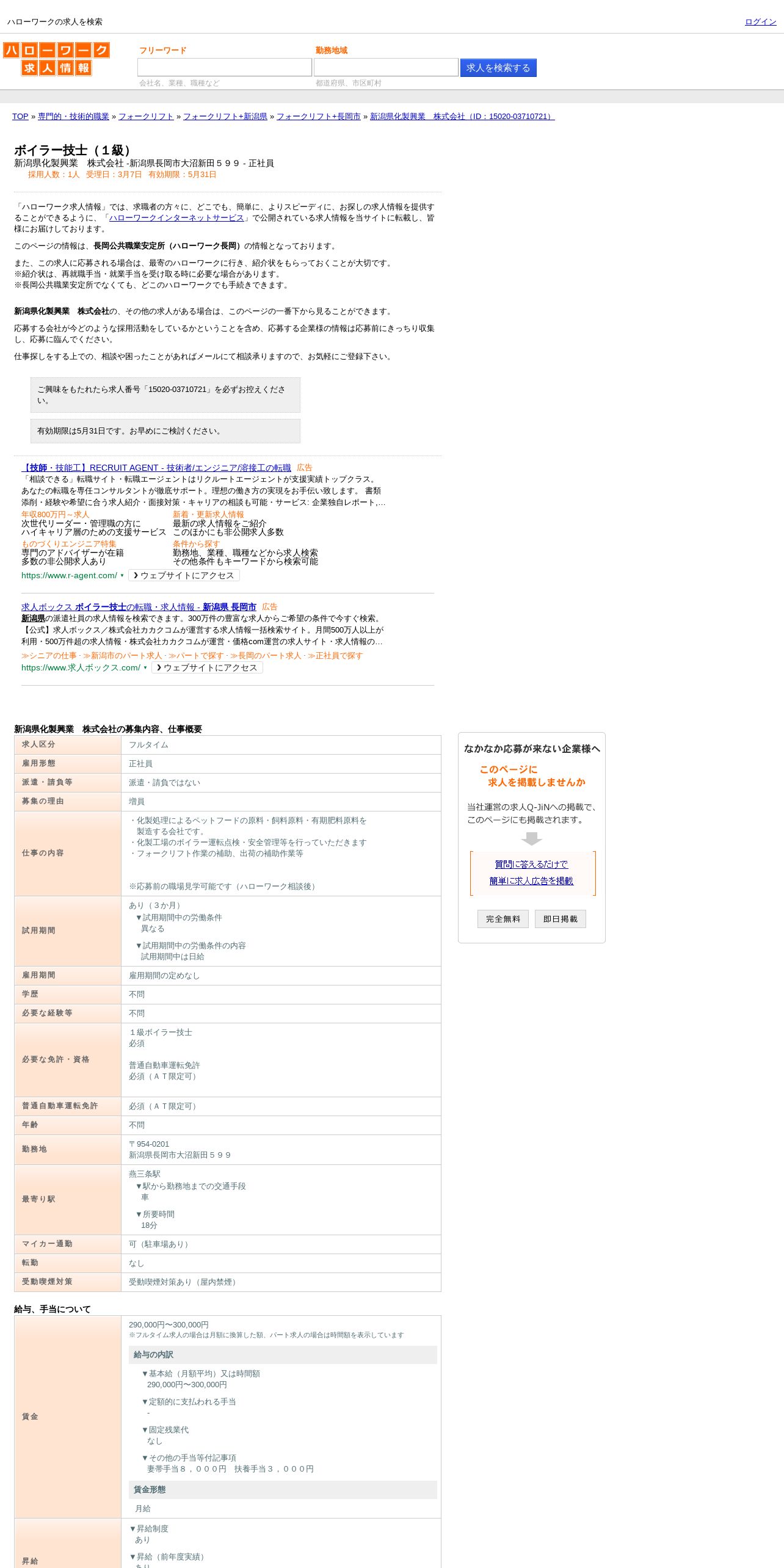Click the 求人番号 15020-03710721 notice box
Image resolution: width=784 pixels, height=1568 pixels.
[x=165, y=395]
